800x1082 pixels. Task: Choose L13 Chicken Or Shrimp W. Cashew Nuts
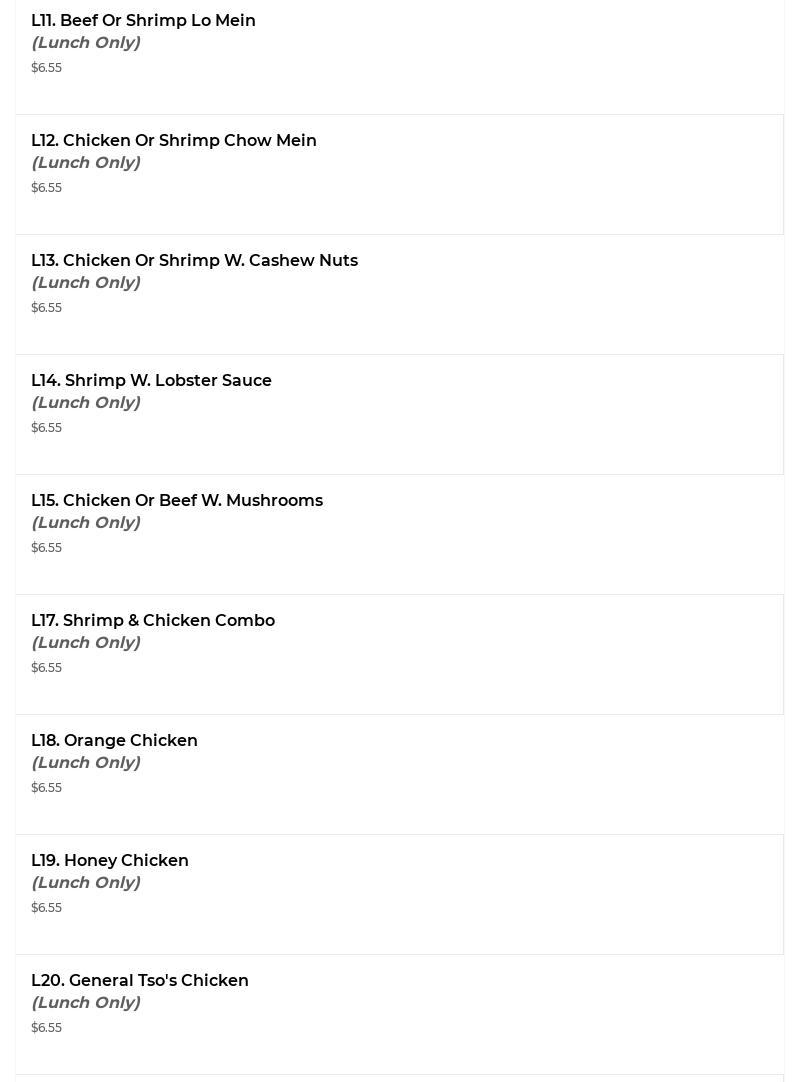(194, 260)
